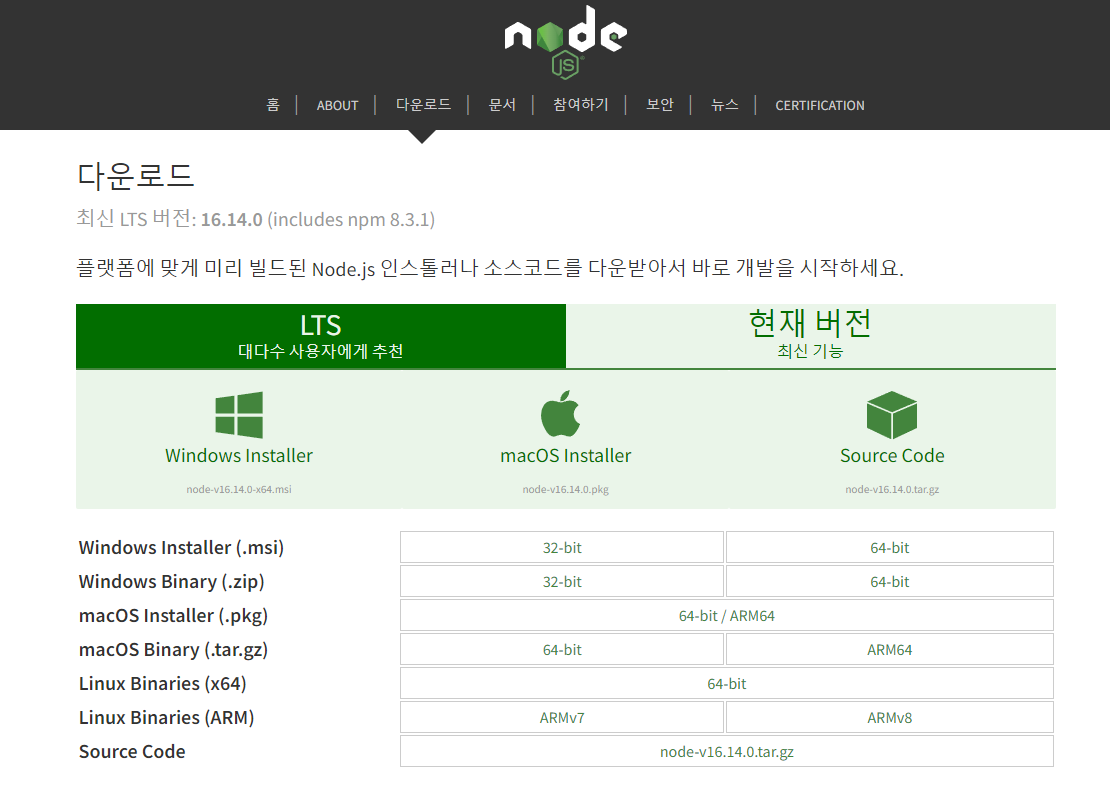Screen dimensions: 1110x786
Task: Download Linux Binaries (x64) 64-bit
Action: (727, 683)
